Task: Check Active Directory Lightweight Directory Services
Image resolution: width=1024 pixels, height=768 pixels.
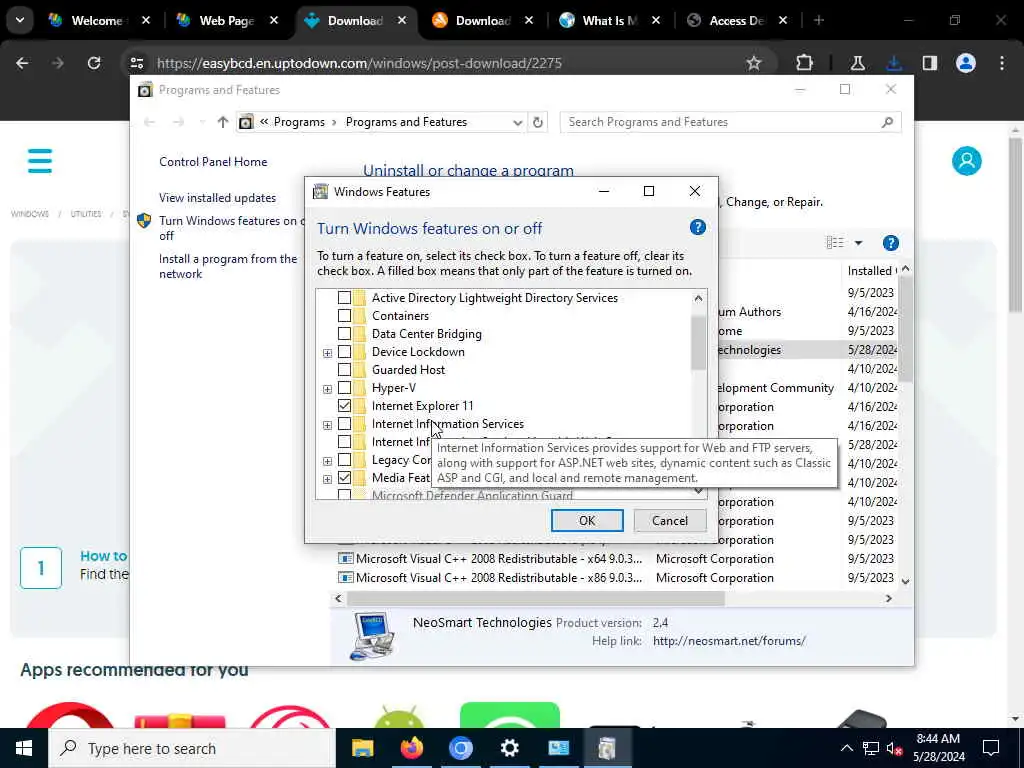Action: tap(344, 298)
